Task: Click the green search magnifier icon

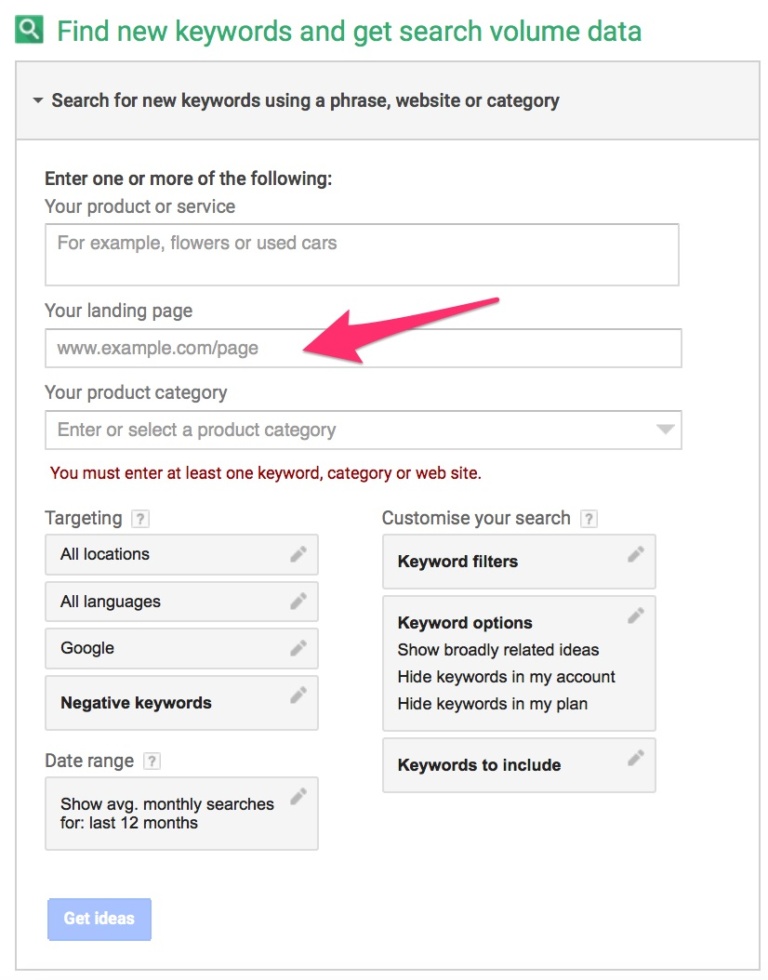Action: [31, 31]
